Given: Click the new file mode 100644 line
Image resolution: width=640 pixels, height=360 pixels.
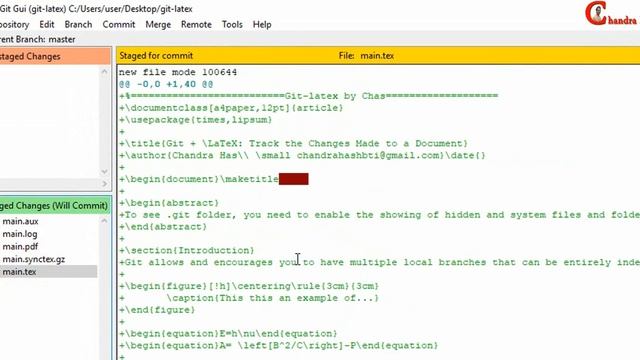Looking at the screenshot, I should (x=178, y=72).
